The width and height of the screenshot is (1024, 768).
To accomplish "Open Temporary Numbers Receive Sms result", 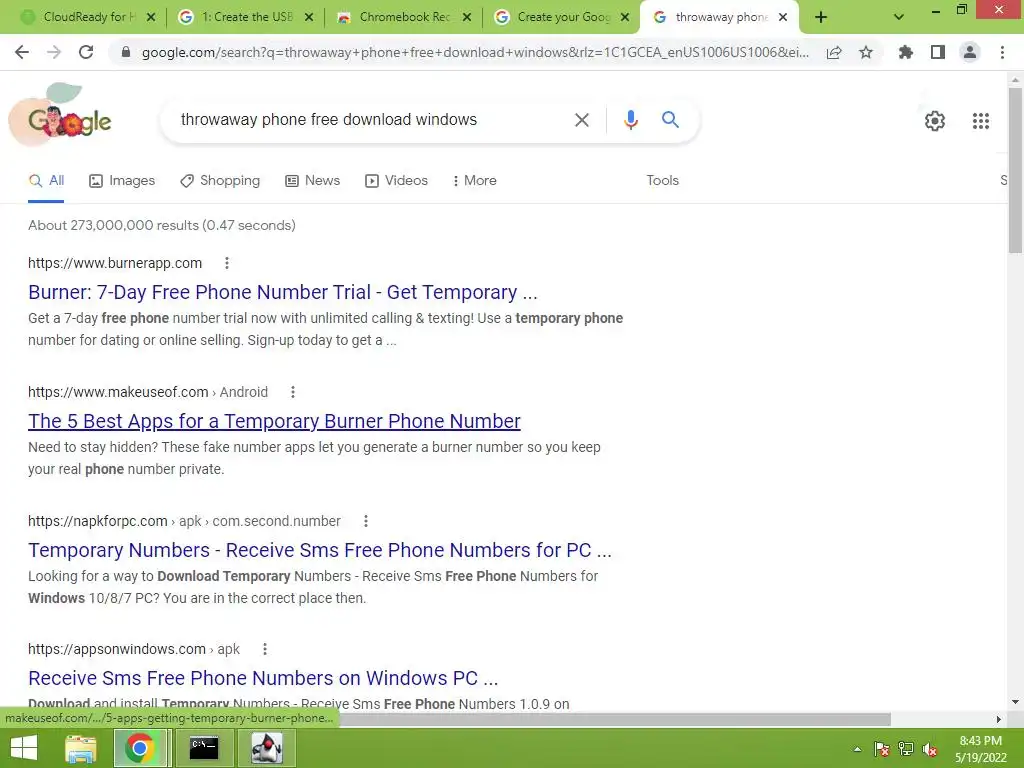I will 320,550.
